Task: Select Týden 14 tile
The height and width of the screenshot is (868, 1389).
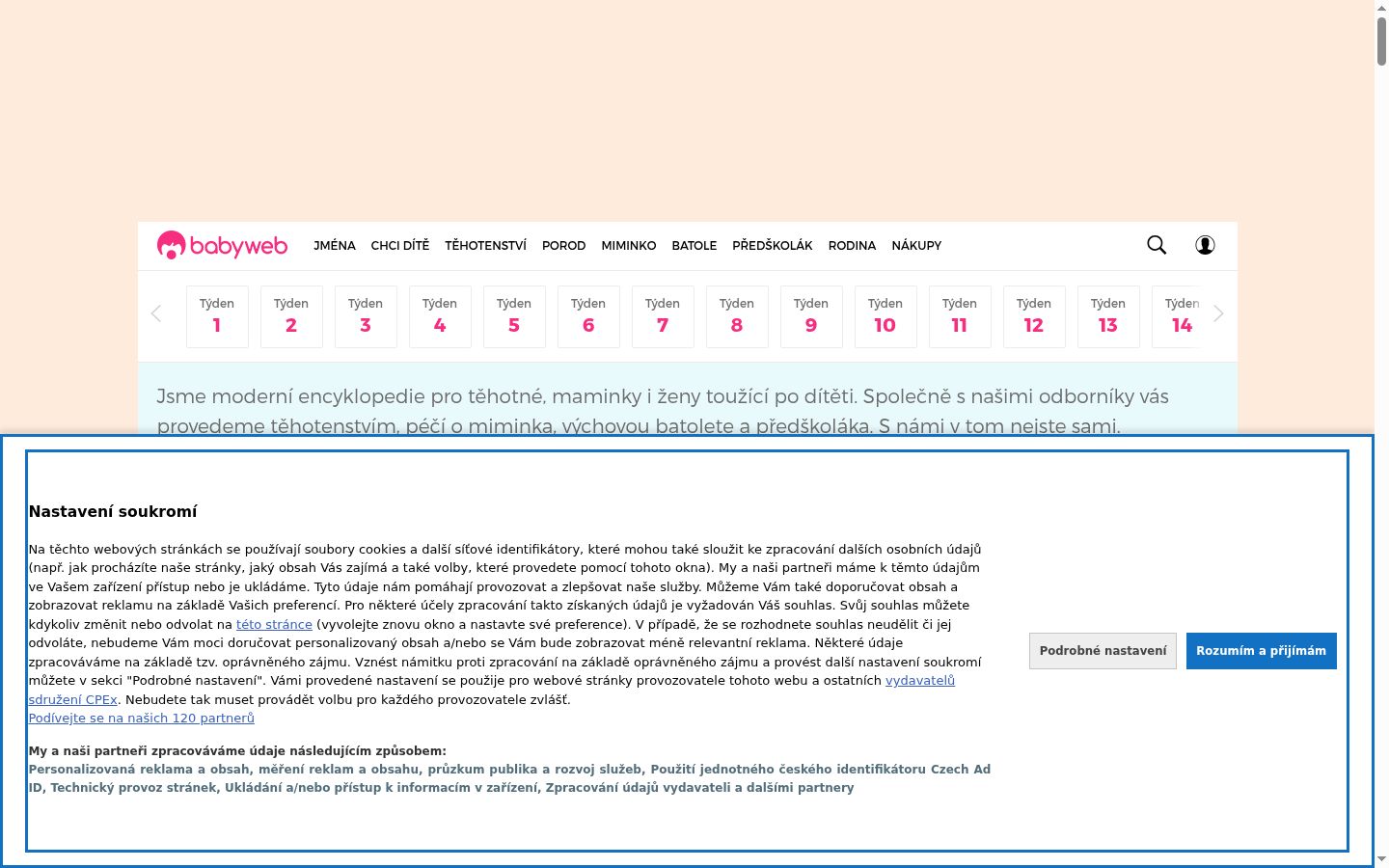Action: tap(1177, 316)
